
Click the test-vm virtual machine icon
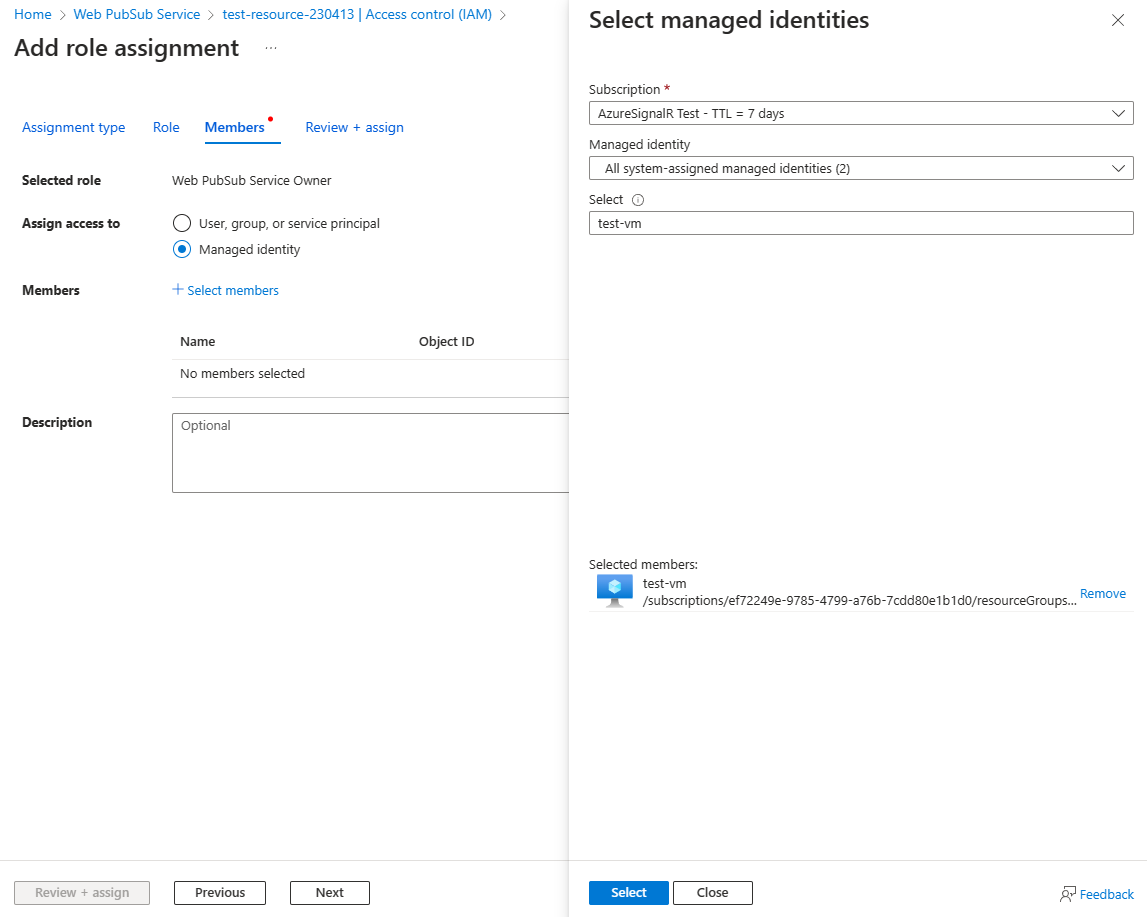[614, 591]
